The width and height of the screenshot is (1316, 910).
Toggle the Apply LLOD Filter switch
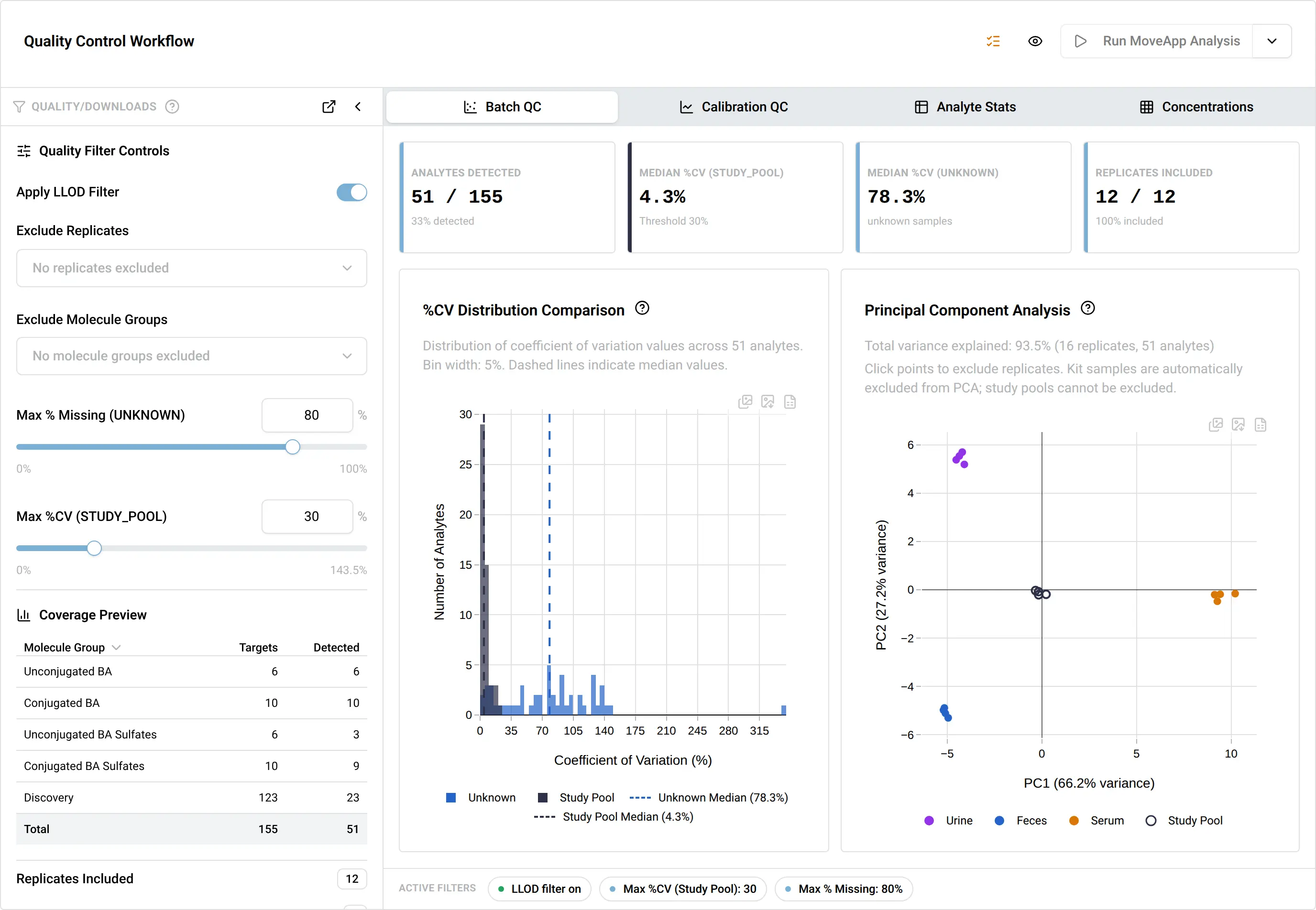[x=351, y=192]
